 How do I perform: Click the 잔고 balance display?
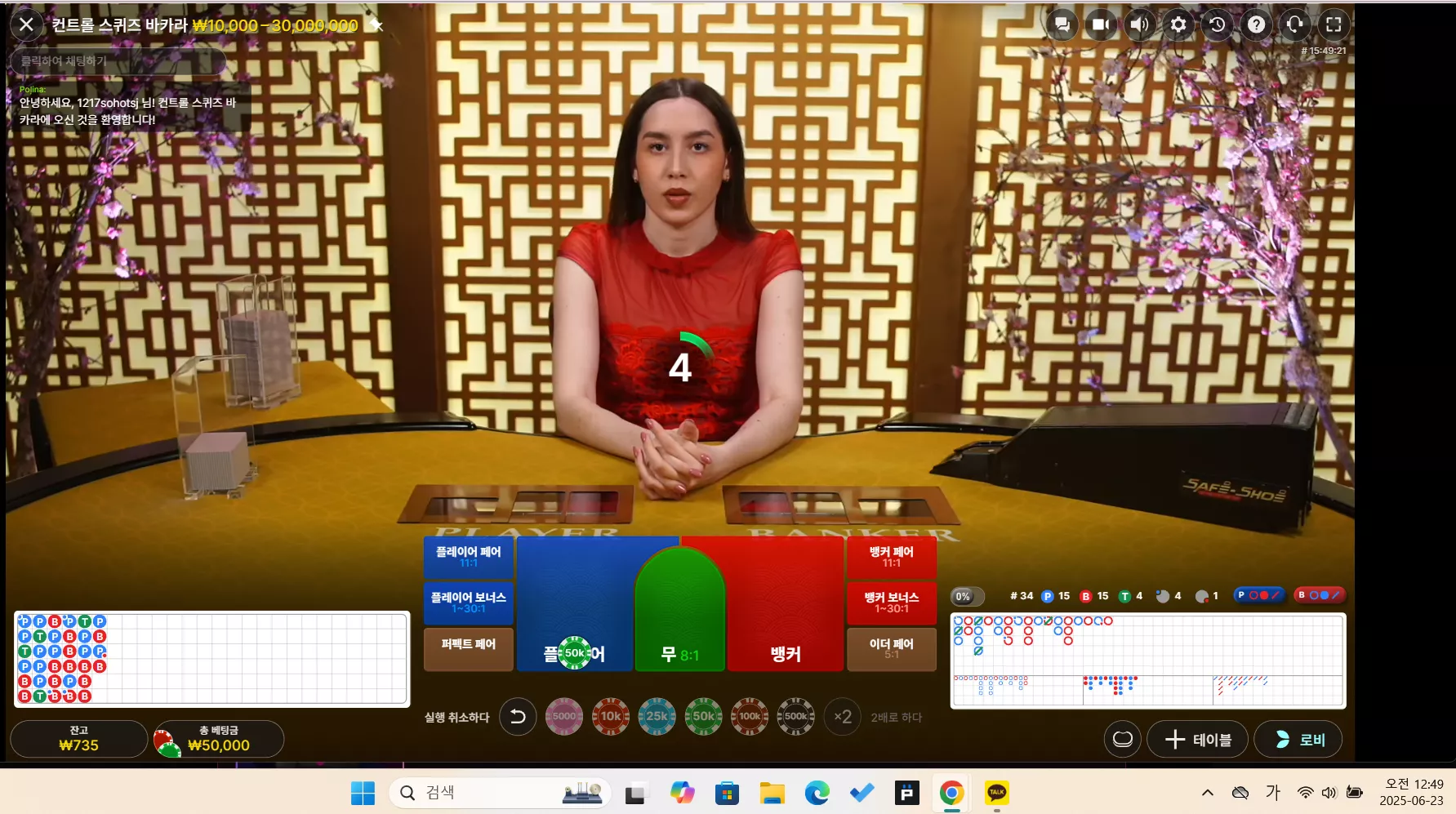(x=78, y=738)
